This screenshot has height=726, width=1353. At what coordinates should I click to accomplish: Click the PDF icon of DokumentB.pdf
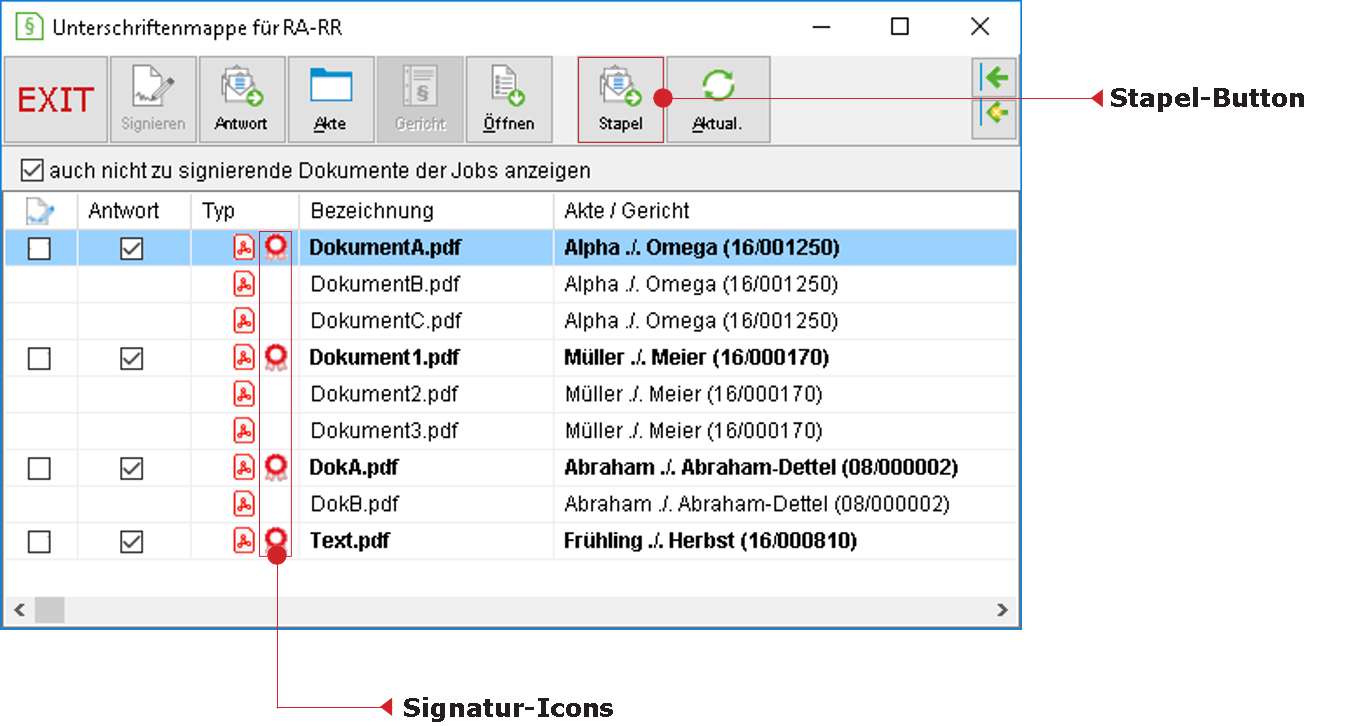[x=244, y=284]
